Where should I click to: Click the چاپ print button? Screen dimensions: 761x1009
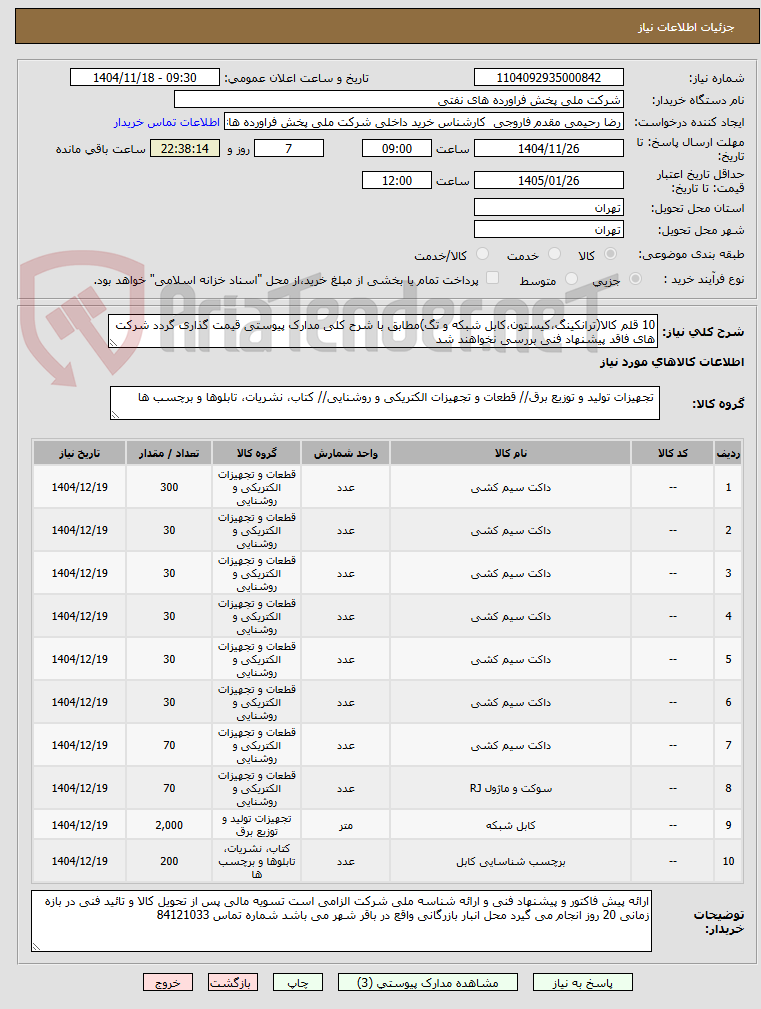pyautogui.click(x=298, y=983)
